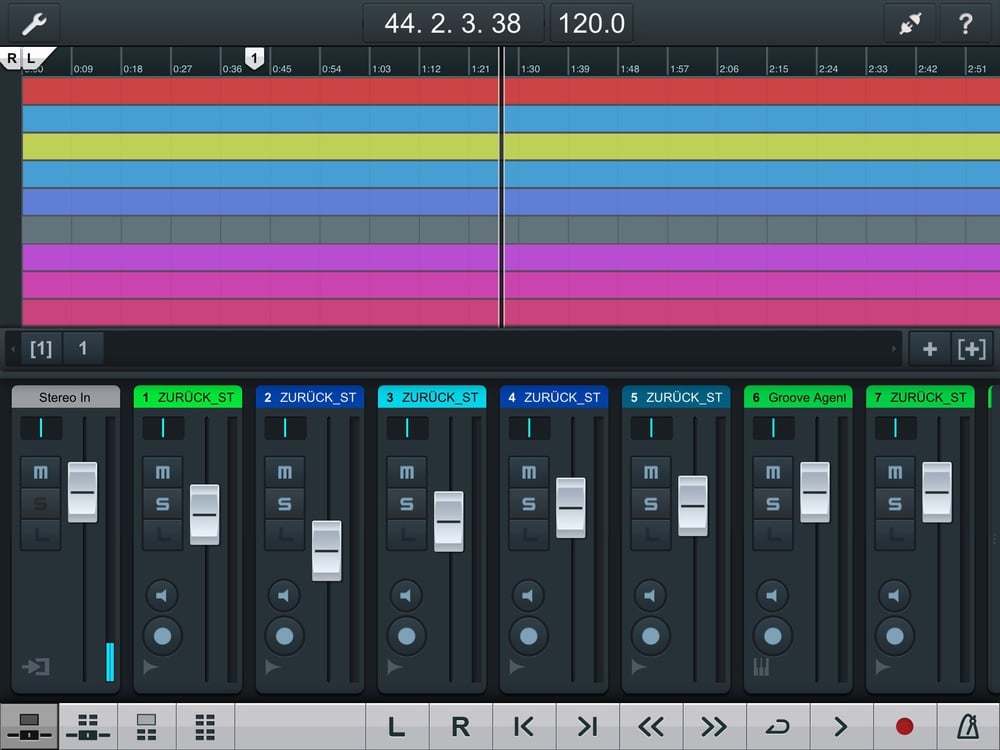Select the Stereo In channel header
Image resolution: width=1000 pixels, height=750 pixels.
pos(66,397)
